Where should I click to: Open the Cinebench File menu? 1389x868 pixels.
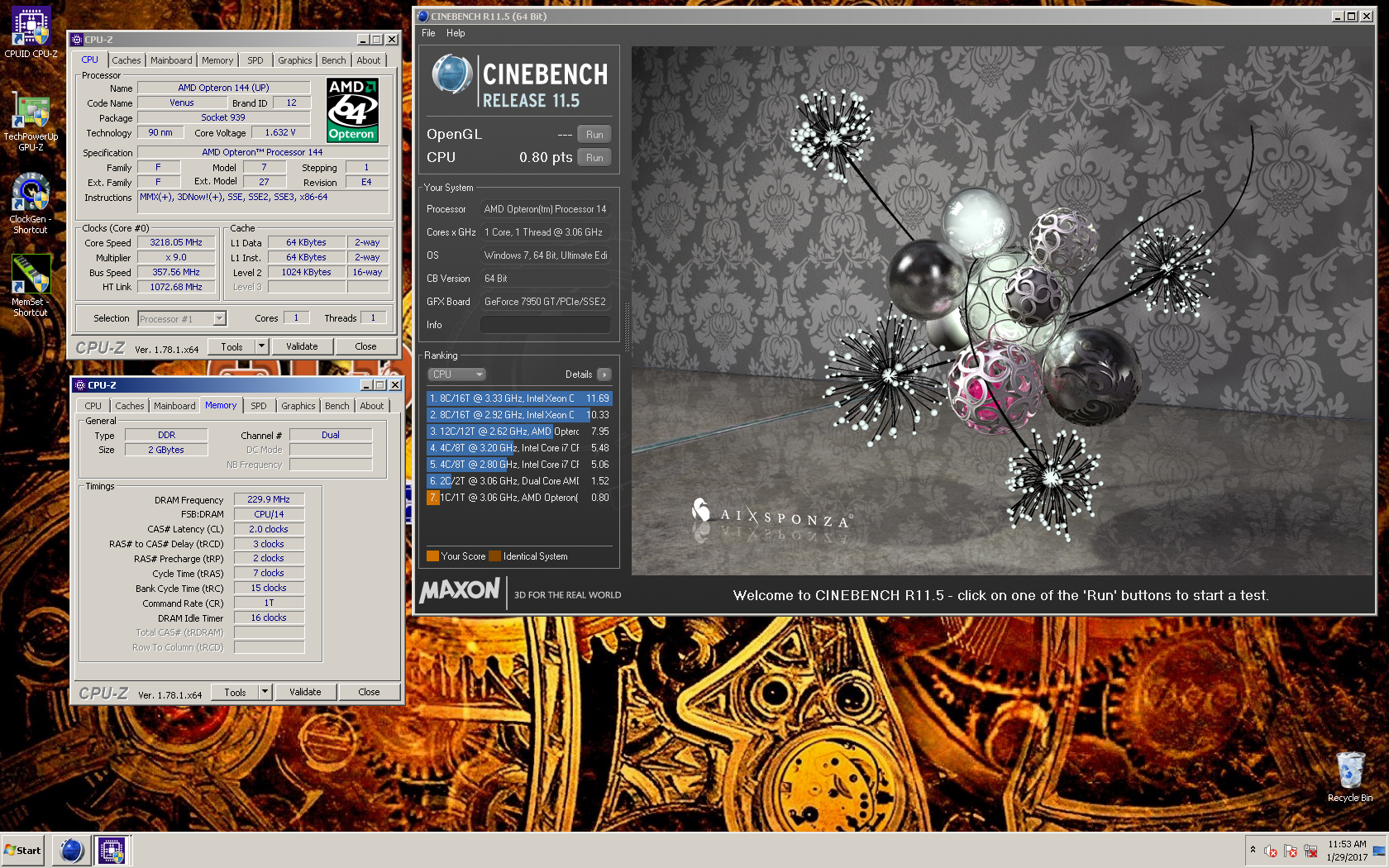pyautogui.click(x=428, y=33)
